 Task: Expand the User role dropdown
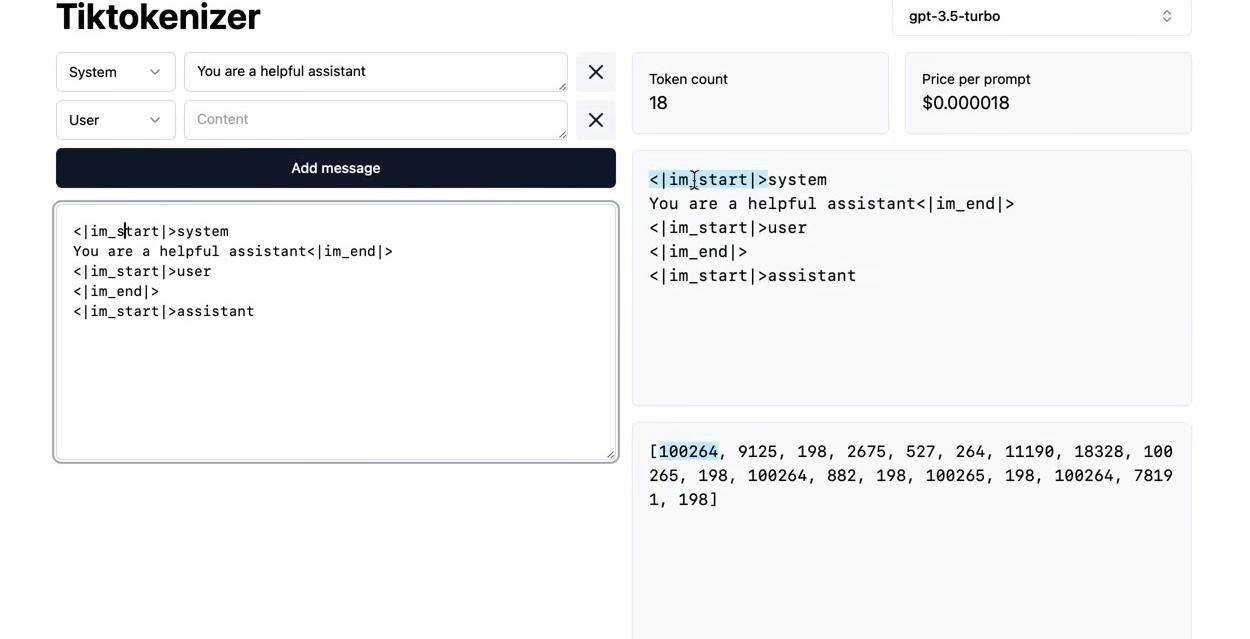click(x=115, y=120)
